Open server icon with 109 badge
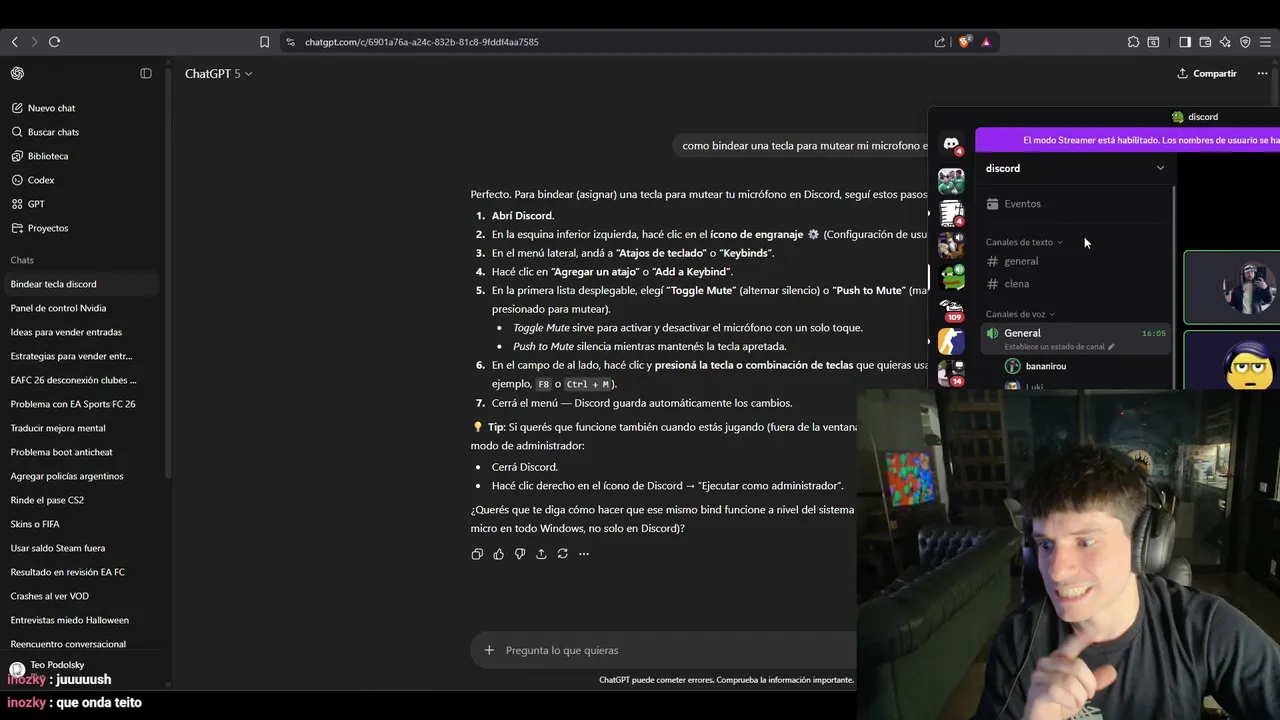 951,309
